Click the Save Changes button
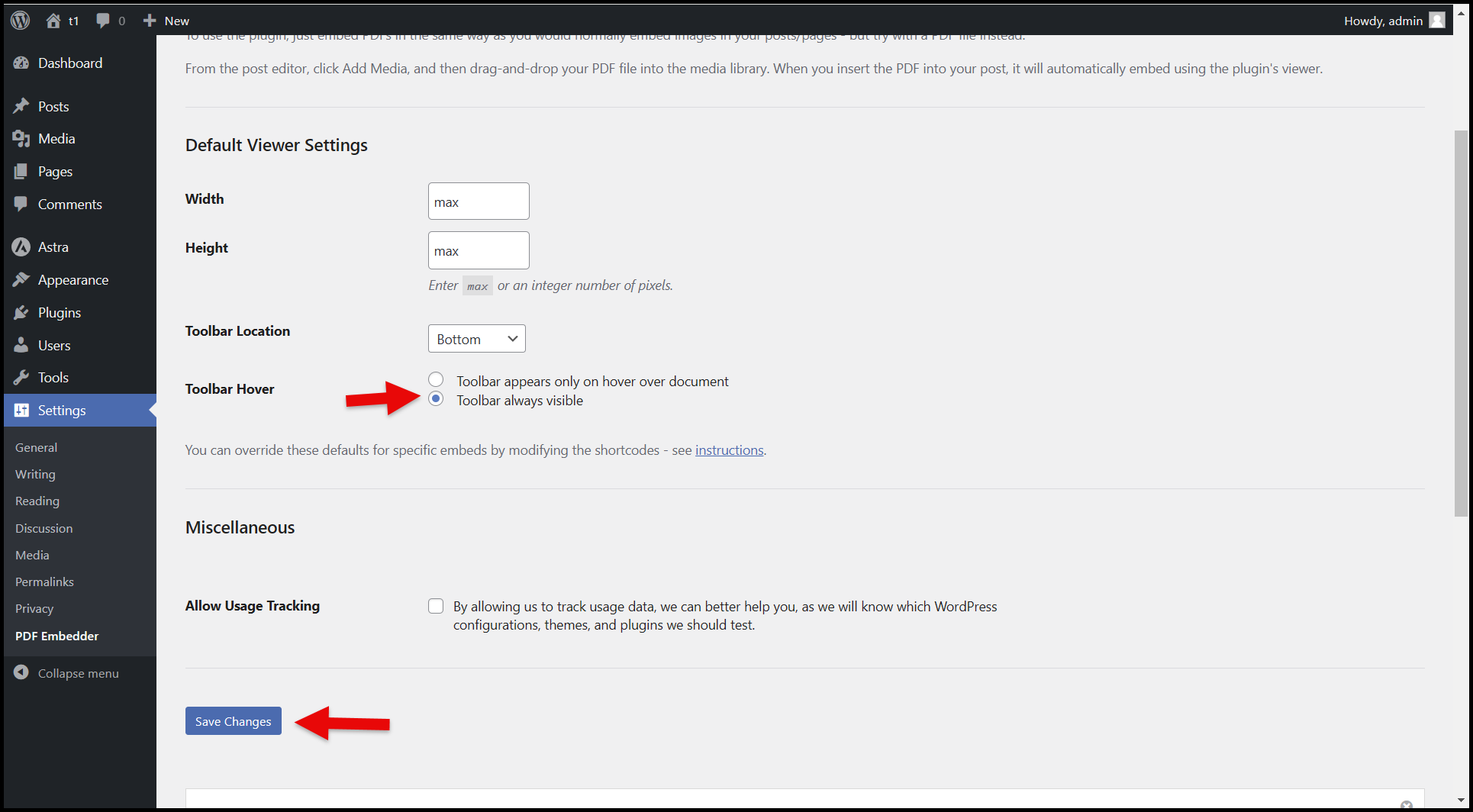The image size is (1473, 812). (x=234, y=721)
